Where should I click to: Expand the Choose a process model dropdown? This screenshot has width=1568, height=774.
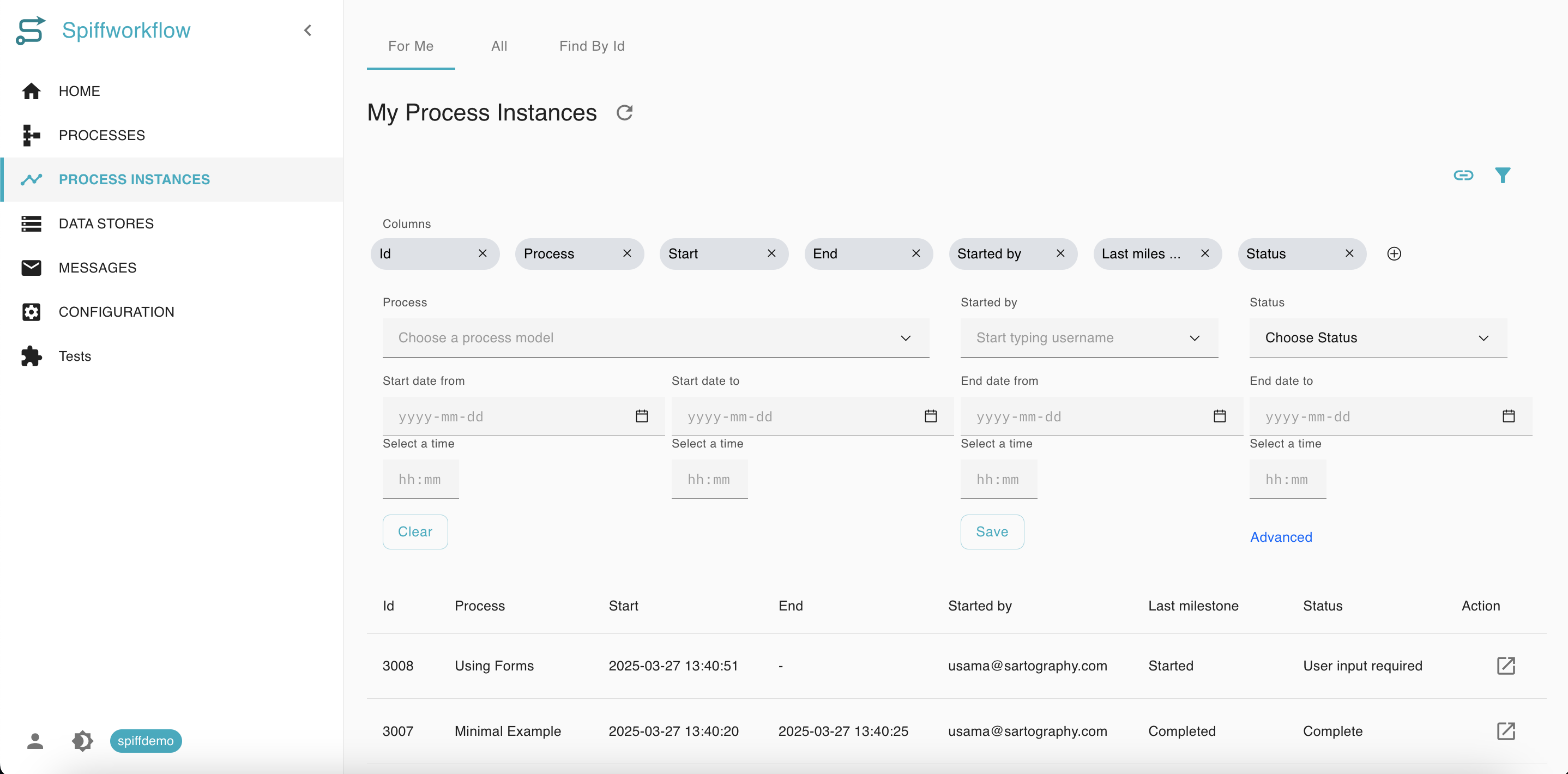[x=655, y=338]
